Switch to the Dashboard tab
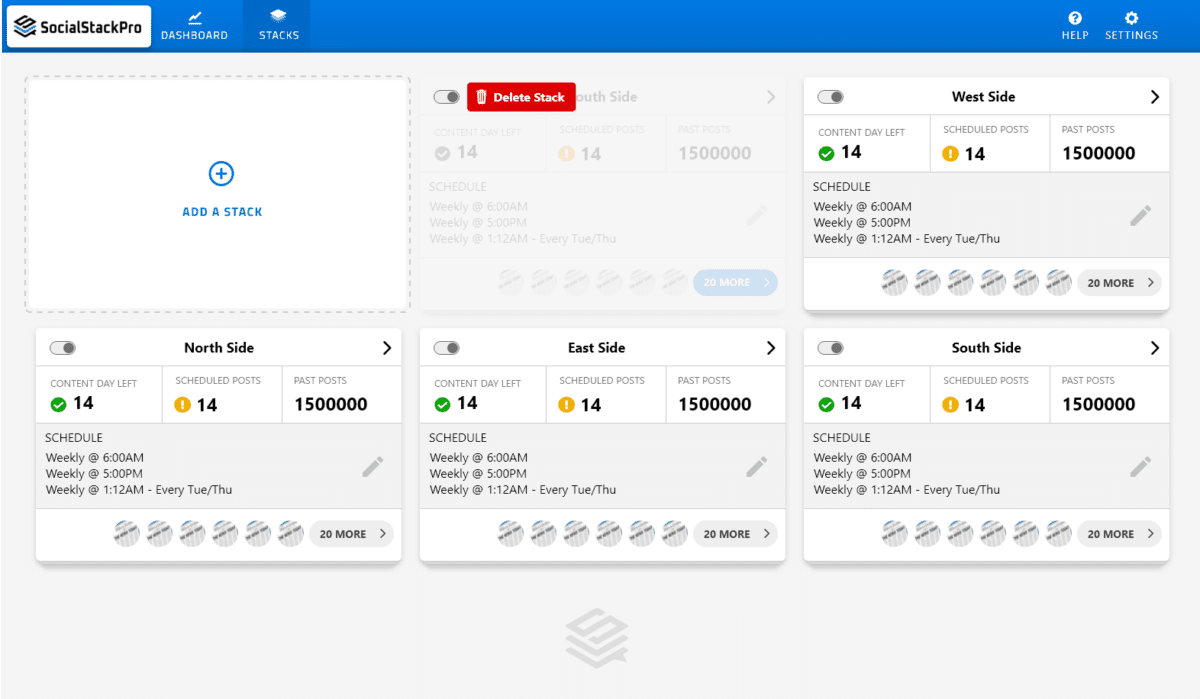Image resolution: width=1200 pixels, height=699 pixels. 194,26
